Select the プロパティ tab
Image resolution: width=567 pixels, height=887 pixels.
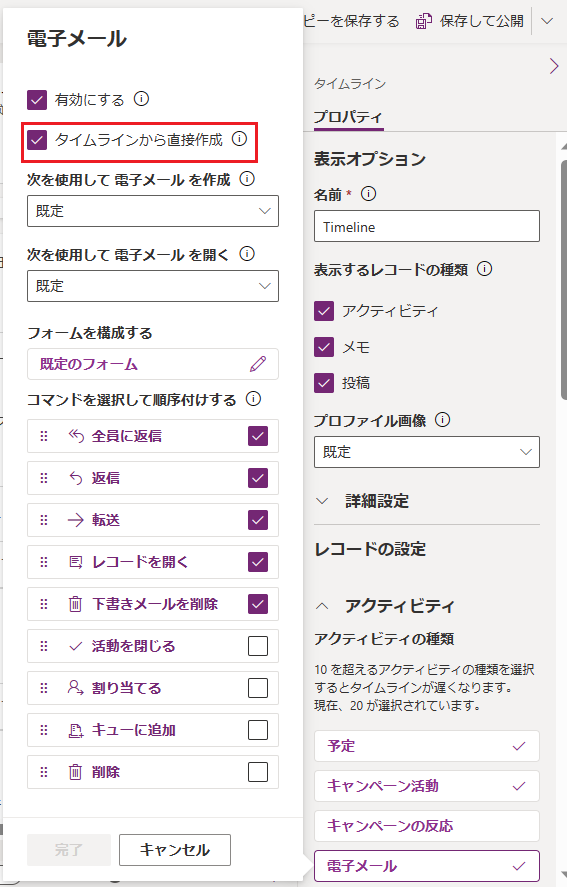coord(349,117)
